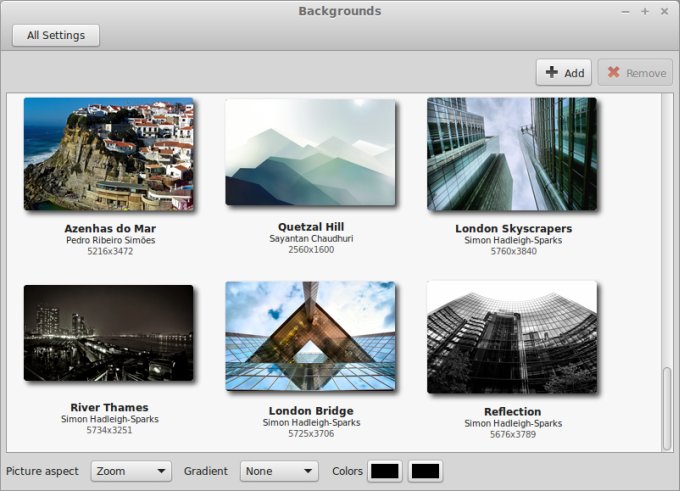Choose the London Bridge wallpaper thumbnail
Screen dimensions: 680x491
[310, 335]
